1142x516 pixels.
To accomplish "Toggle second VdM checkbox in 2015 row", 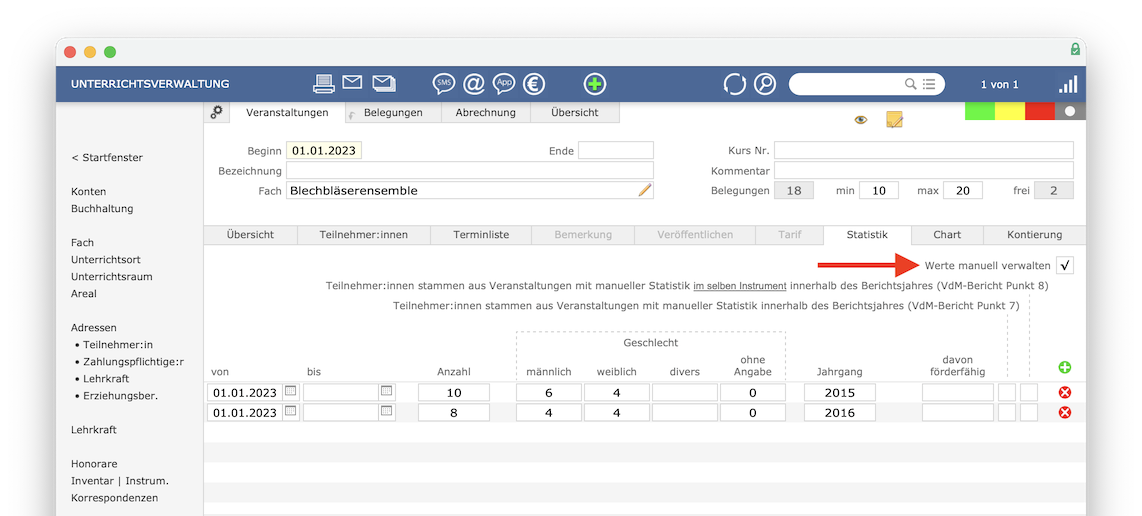I will (1029, 393).
